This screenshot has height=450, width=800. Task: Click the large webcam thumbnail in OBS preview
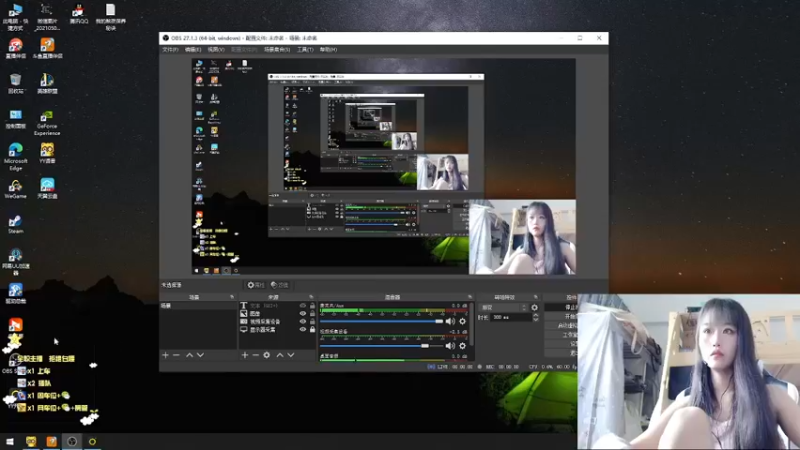(522, 237)
